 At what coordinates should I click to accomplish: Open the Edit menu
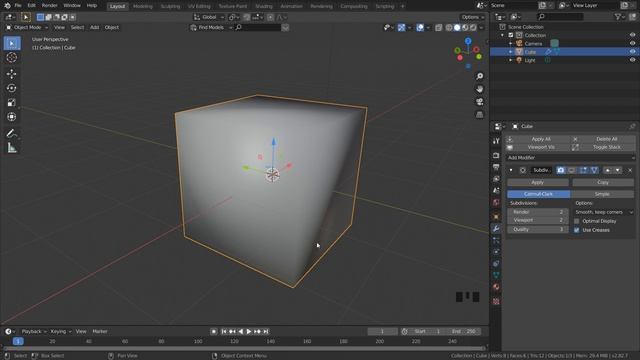(31, 6)
